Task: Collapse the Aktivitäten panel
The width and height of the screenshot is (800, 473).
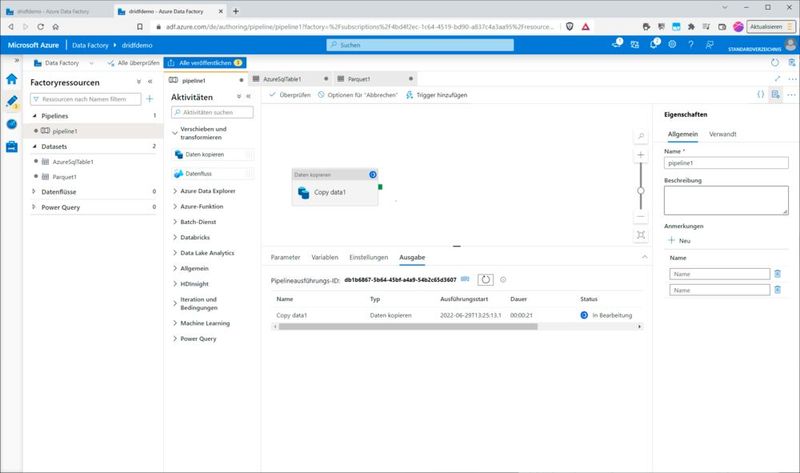Action: 248,96
